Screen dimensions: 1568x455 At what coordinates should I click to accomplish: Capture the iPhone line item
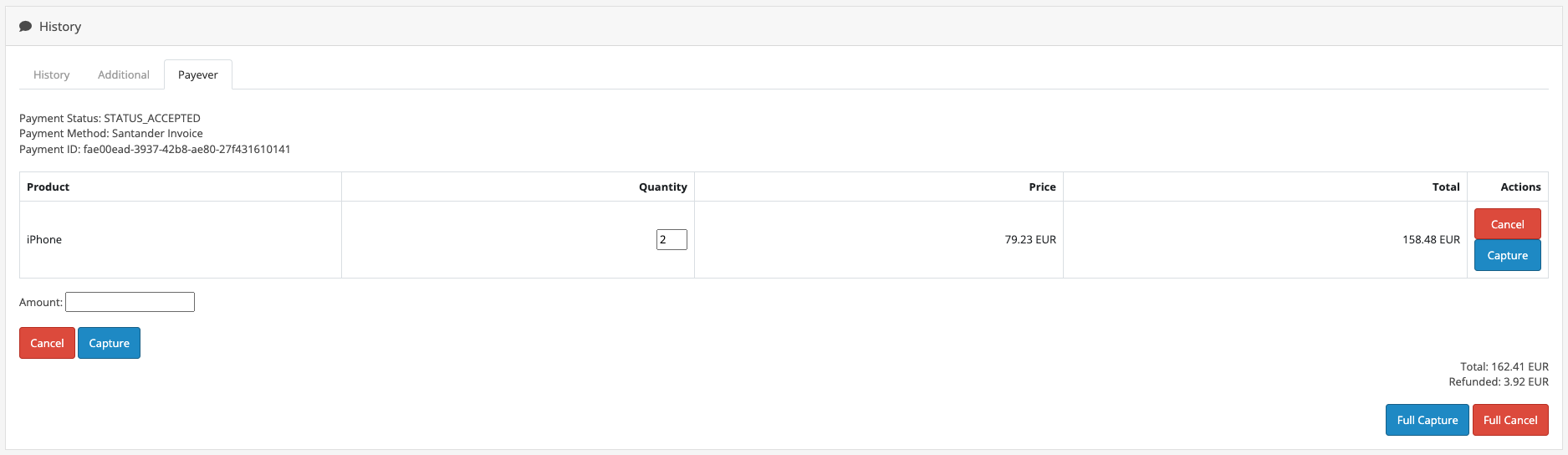(x=1507, y=255)
